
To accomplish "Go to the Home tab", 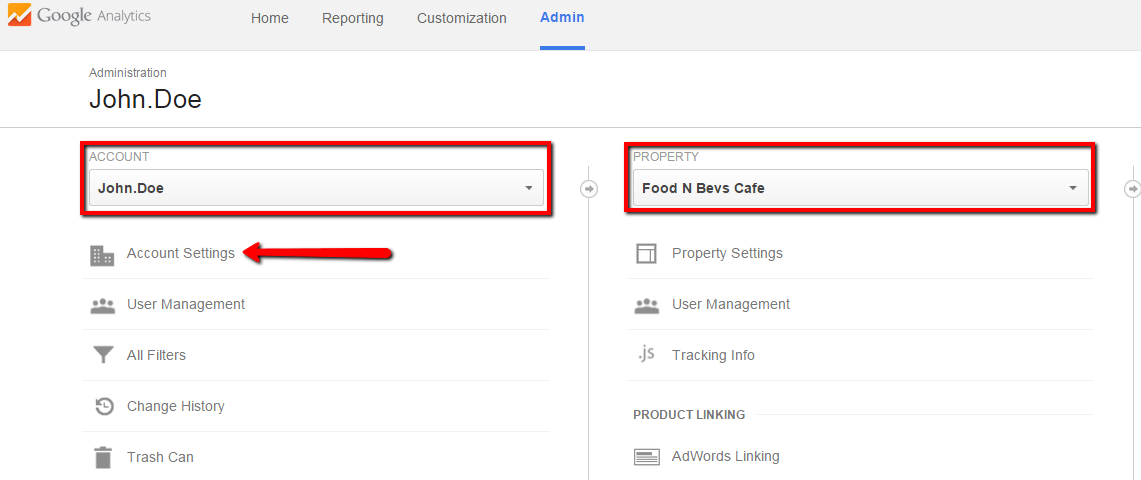I will click(x=270, y=18).
